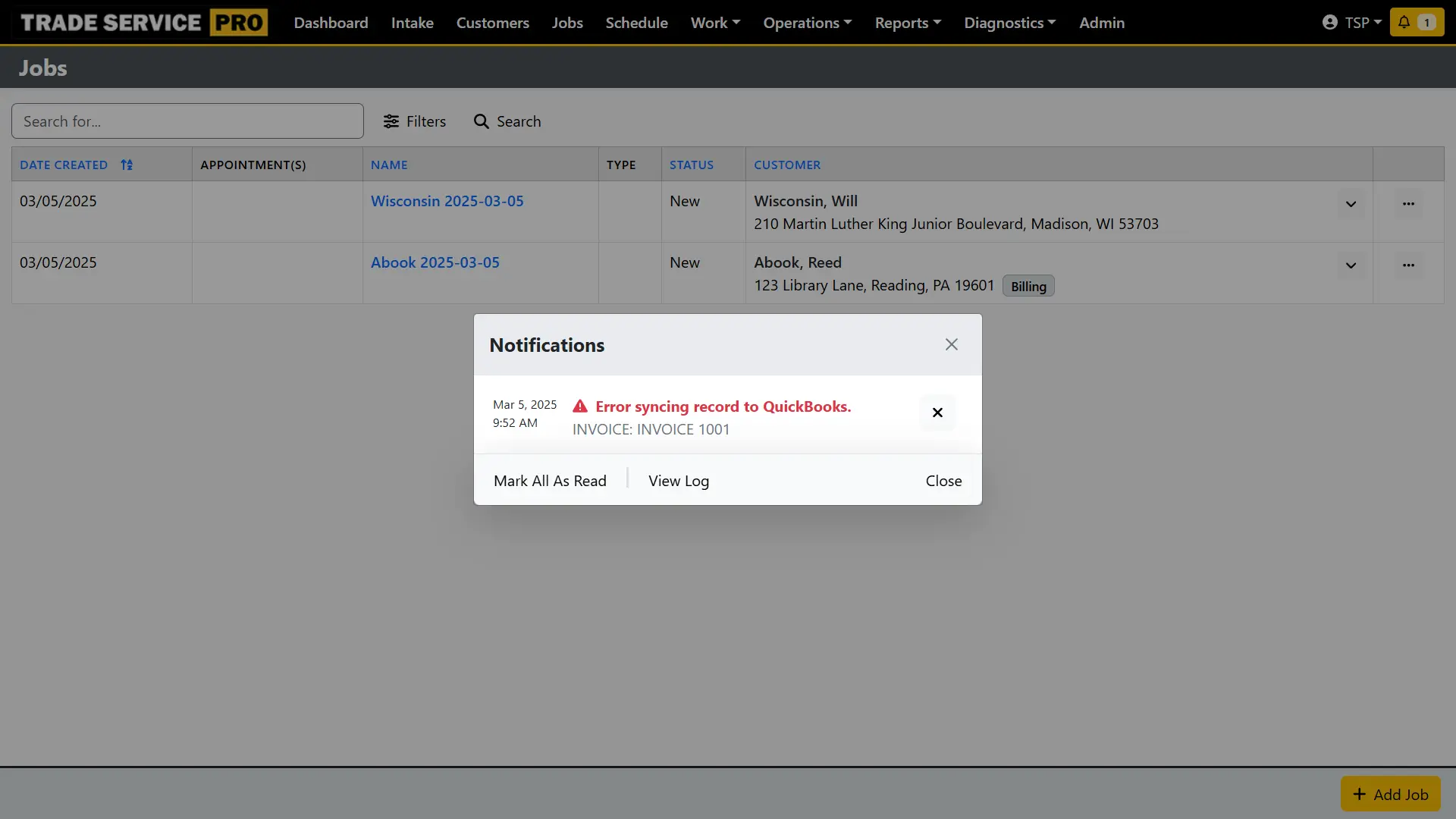Click the job search input field
1456x819 pixels.
[x=187, y=121]
